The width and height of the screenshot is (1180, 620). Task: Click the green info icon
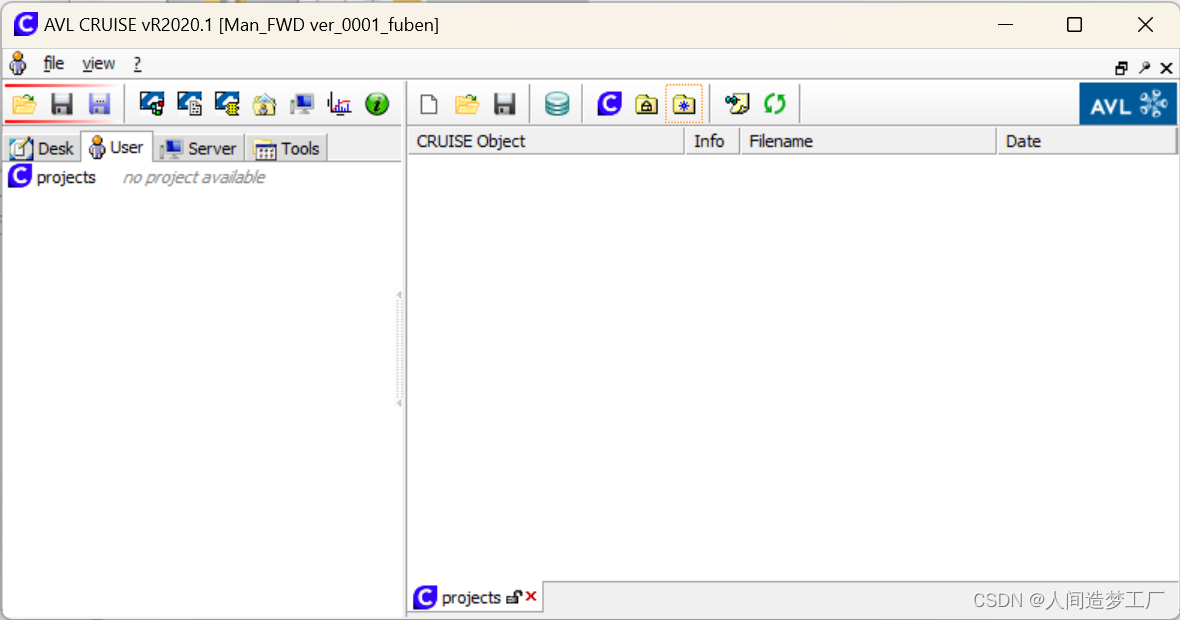click(377, 104)
